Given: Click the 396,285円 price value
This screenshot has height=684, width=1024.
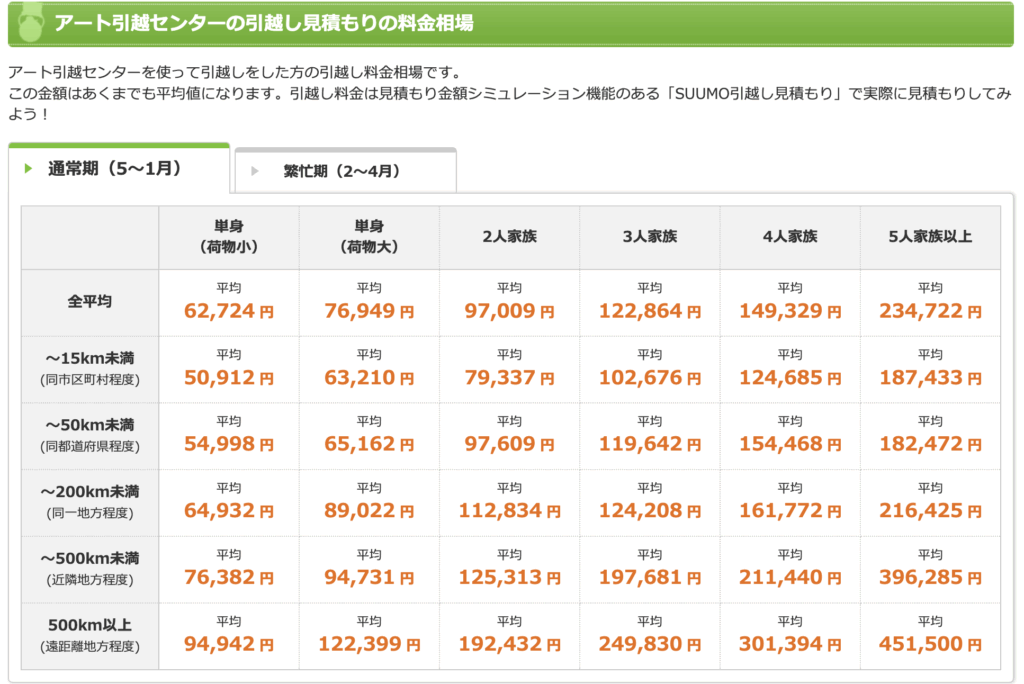Looking at the screenshot, I should point(930,578).
